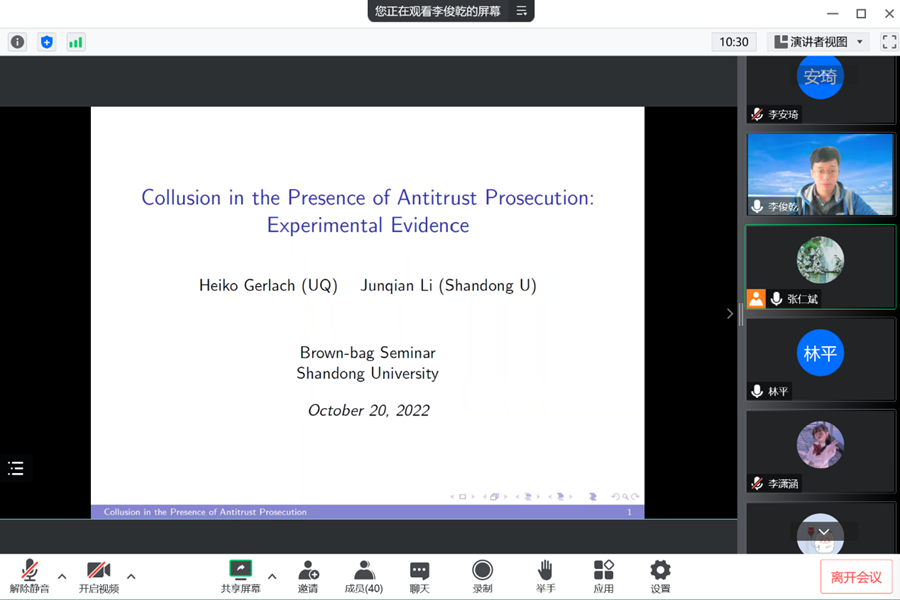Turn on the video camera

point(98,576)
